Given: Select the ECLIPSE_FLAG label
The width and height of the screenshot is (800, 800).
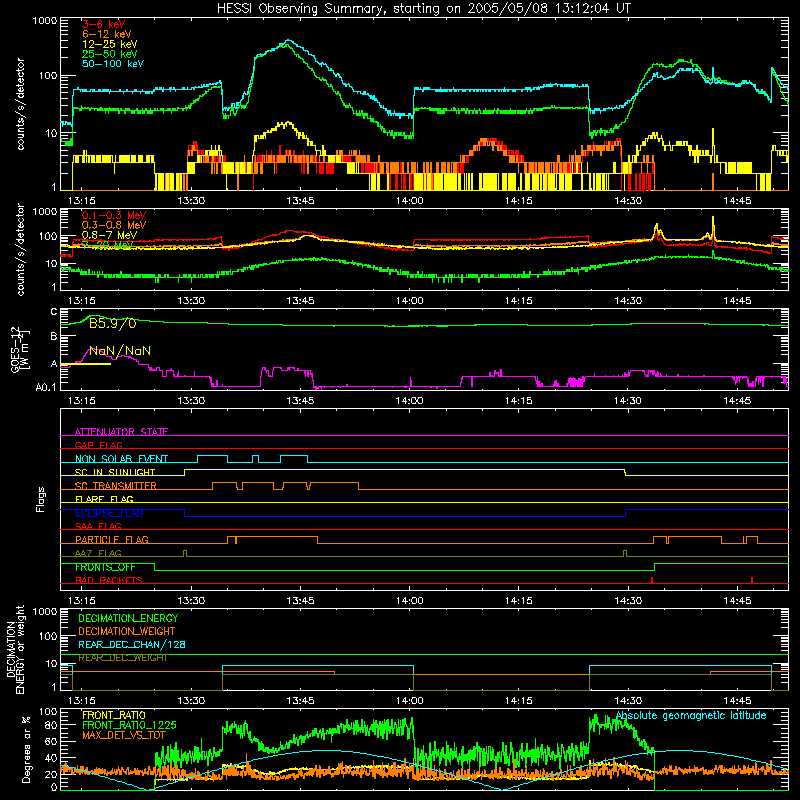Looking at the screenshot, I should [x=109, y=513].
